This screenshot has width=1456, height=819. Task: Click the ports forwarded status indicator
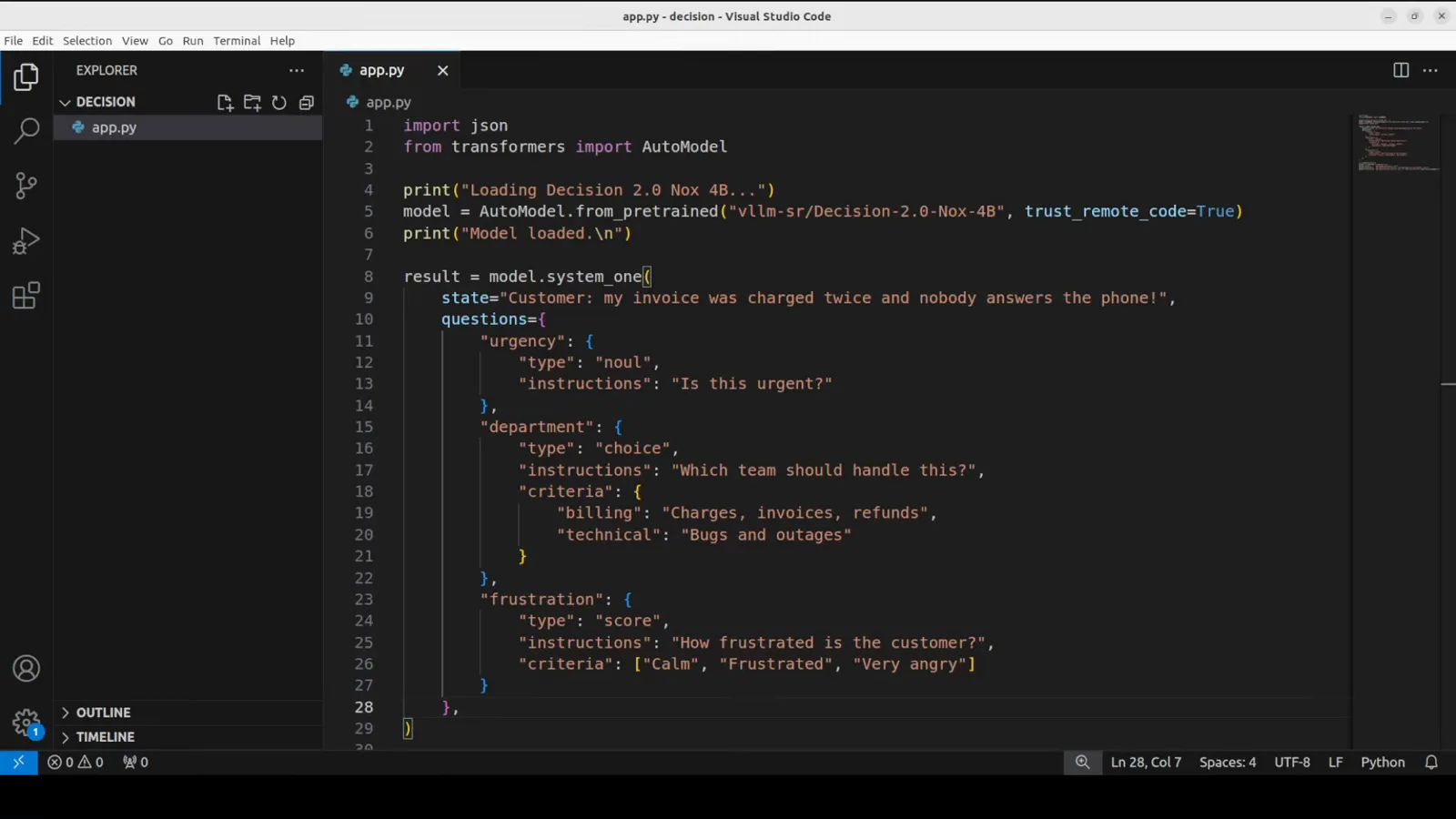136,763
